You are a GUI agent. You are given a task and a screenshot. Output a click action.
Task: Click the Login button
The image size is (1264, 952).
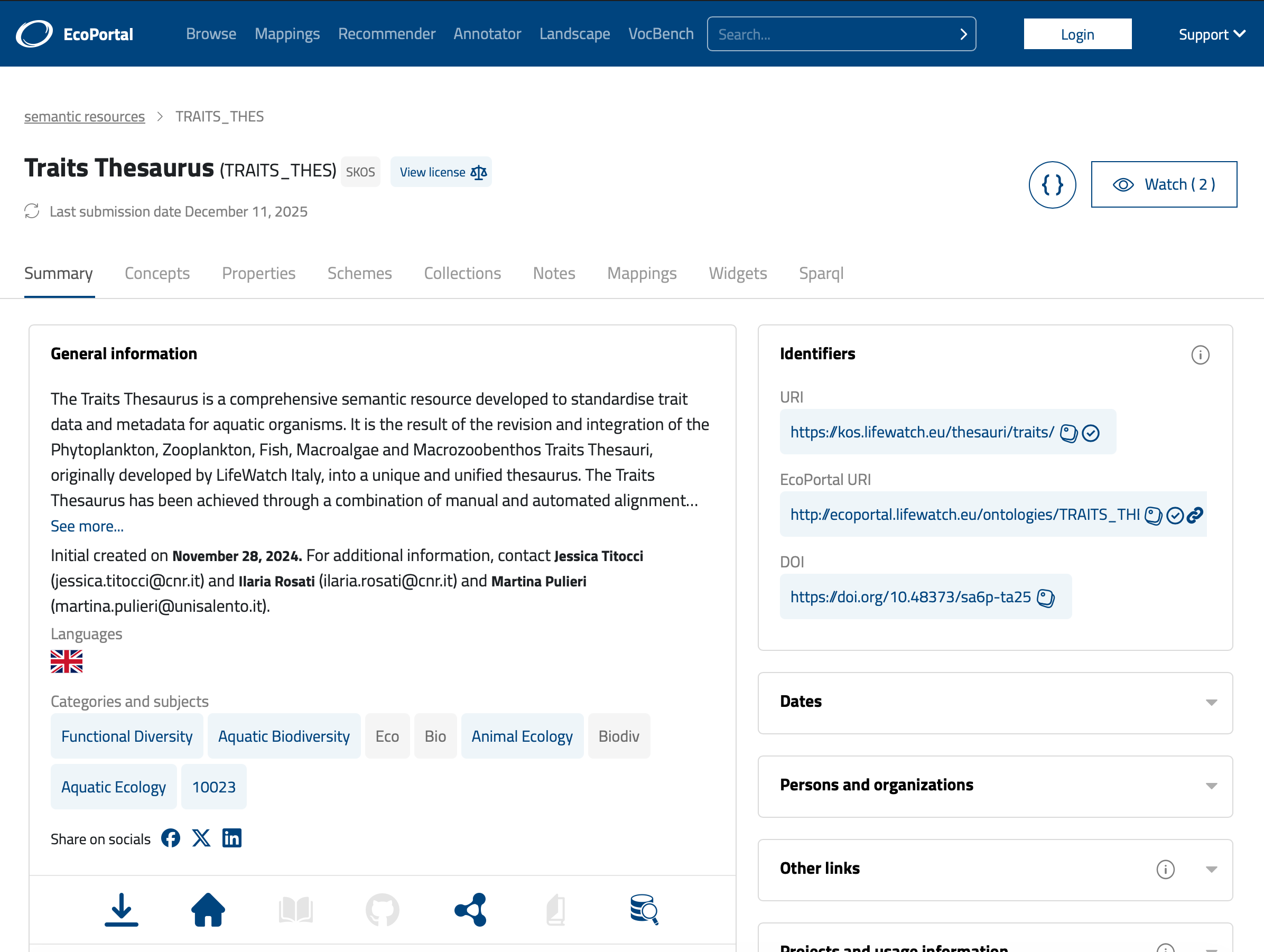click(x=1076, y=34)
